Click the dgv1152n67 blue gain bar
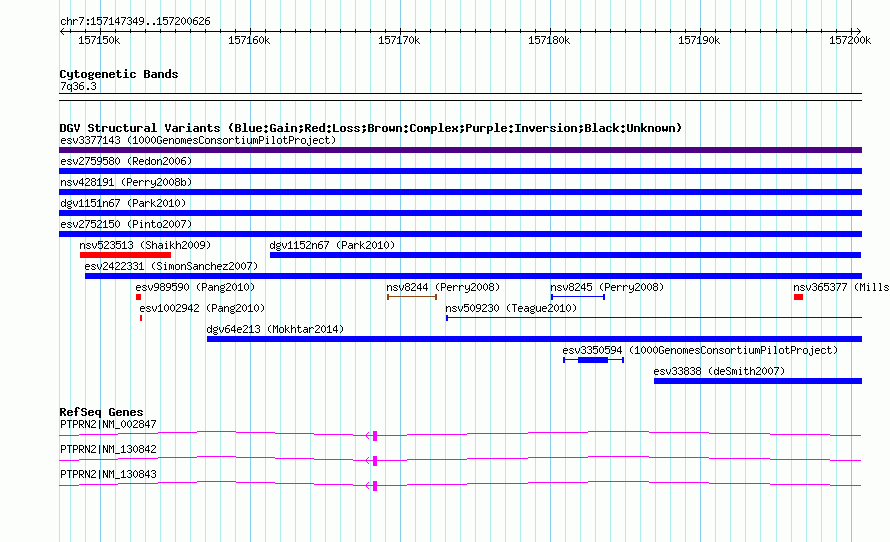890x542 pixels. [x=566, y=255]
